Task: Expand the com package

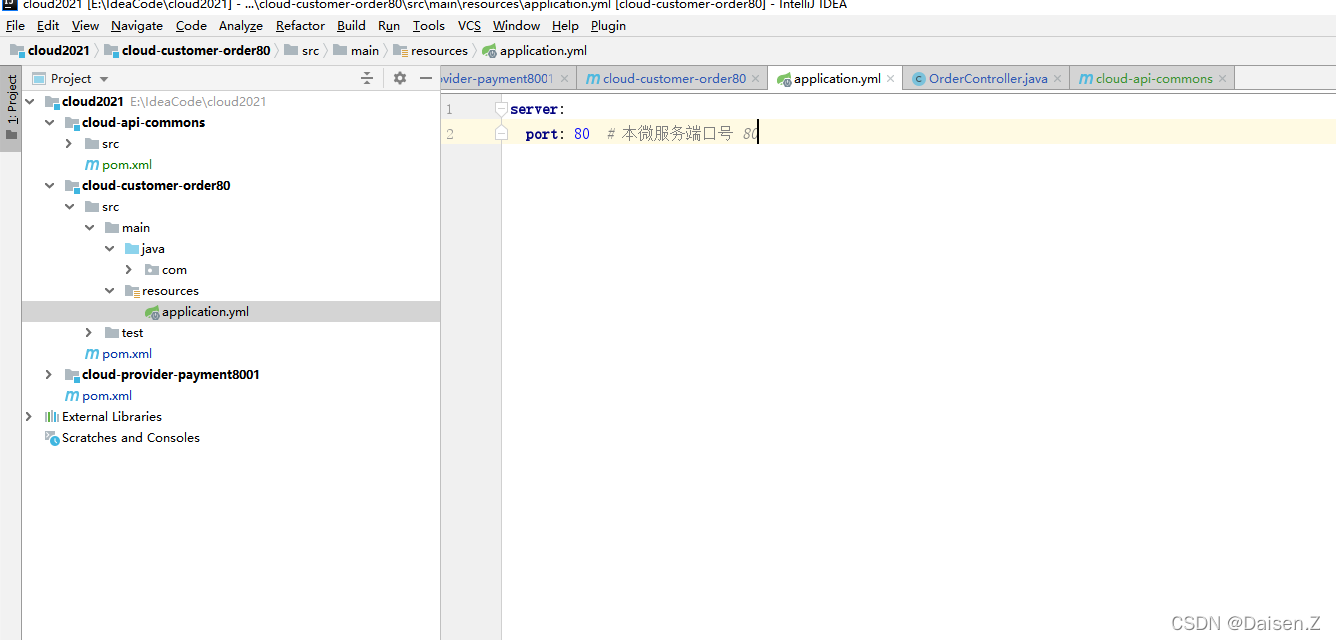Action: pos(129,270)
